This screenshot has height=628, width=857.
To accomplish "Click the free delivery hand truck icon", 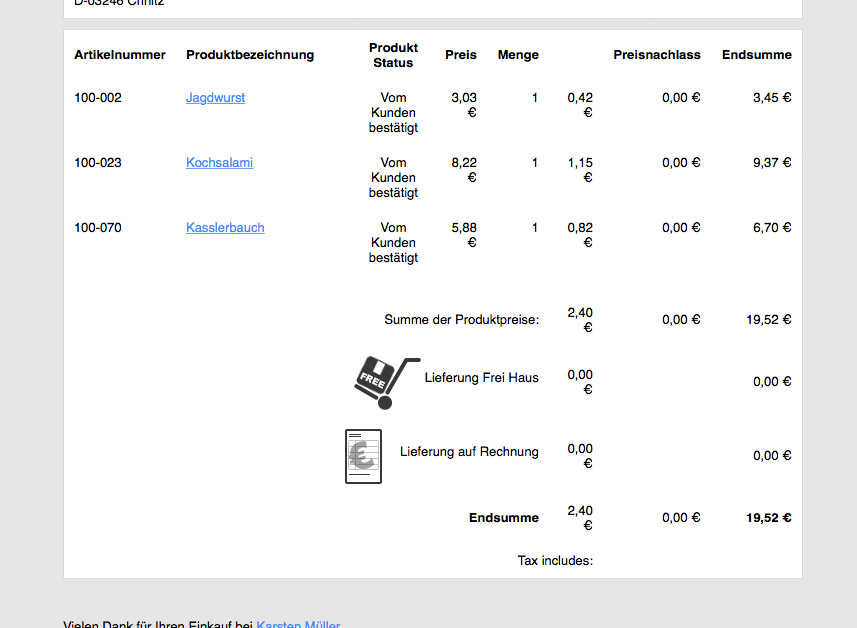I will [x=386, y=382].
